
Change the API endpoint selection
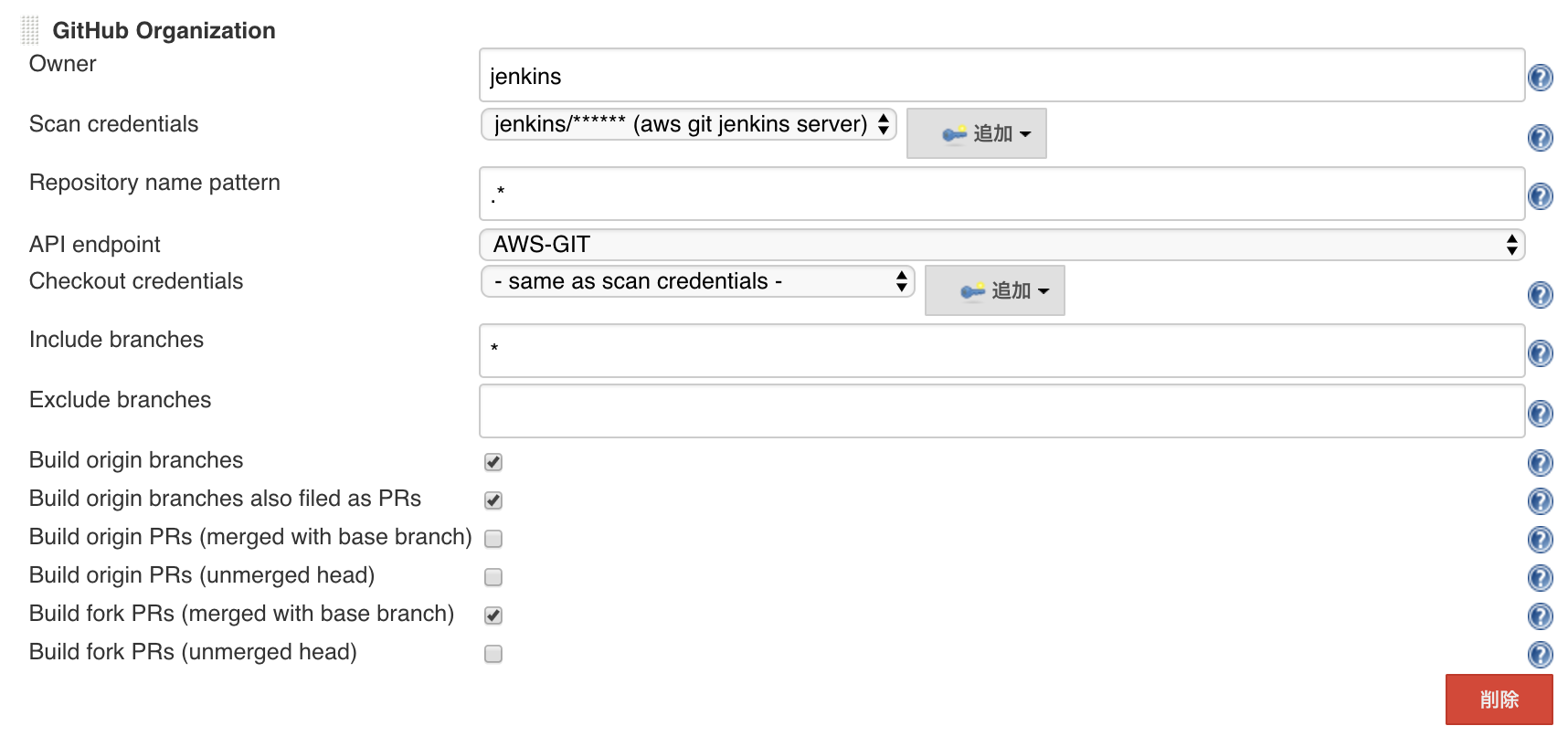[x=1001, y=244]
